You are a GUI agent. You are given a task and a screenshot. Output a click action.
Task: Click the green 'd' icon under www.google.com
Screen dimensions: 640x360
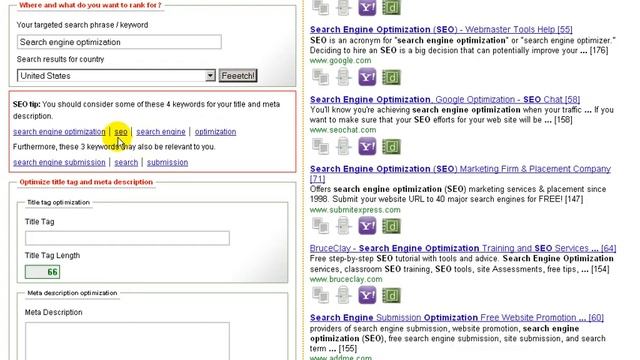[x=391, y=77]
